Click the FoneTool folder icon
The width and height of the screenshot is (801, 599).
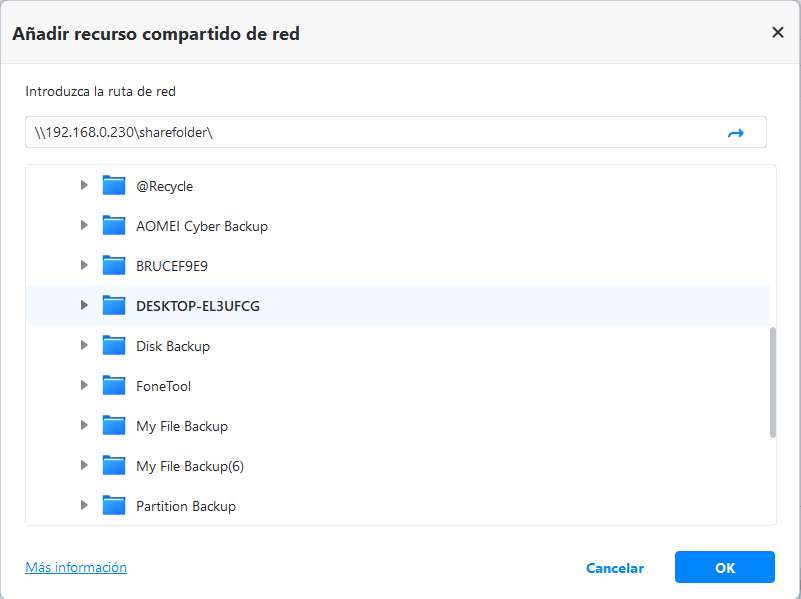[114, 386]
